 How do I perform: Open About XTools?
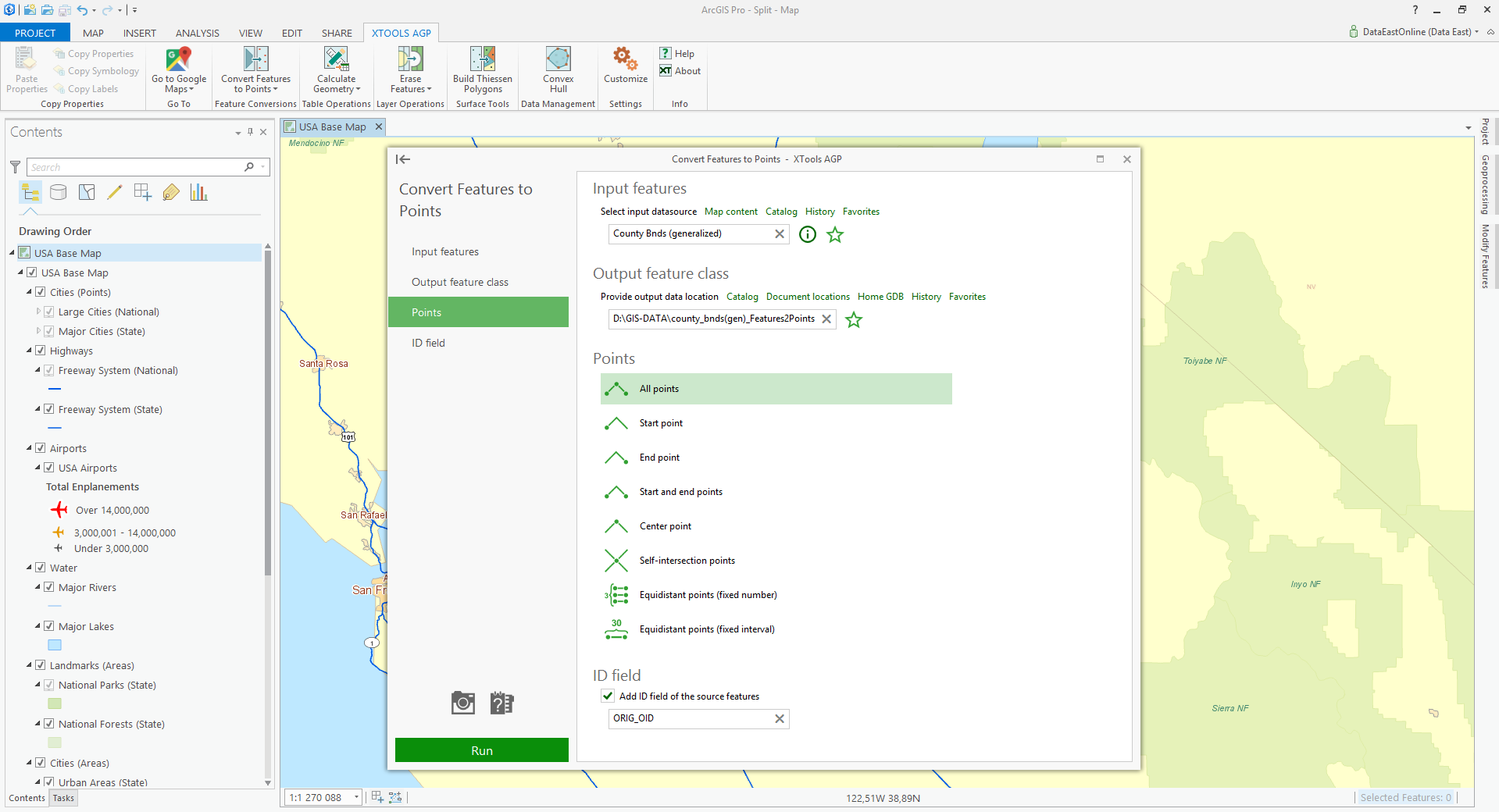click(x=680, y=70)
